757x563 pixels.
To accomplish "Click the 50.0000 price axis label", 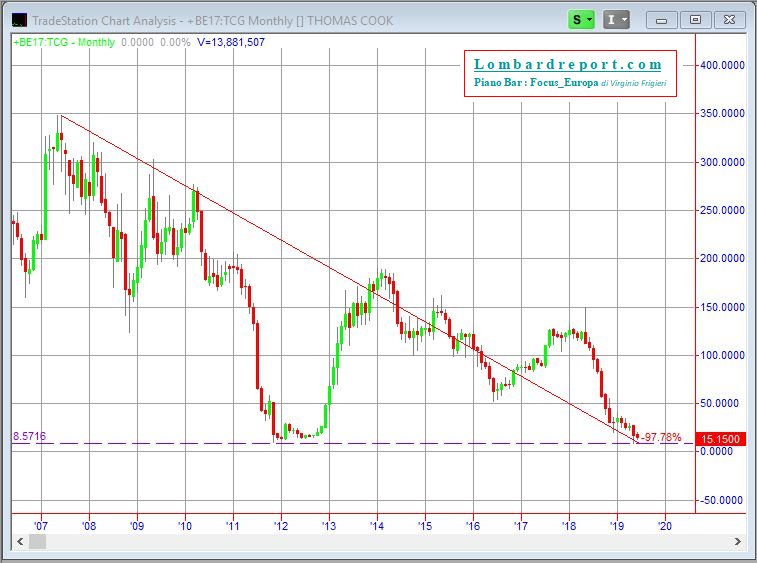I will 719,403.
